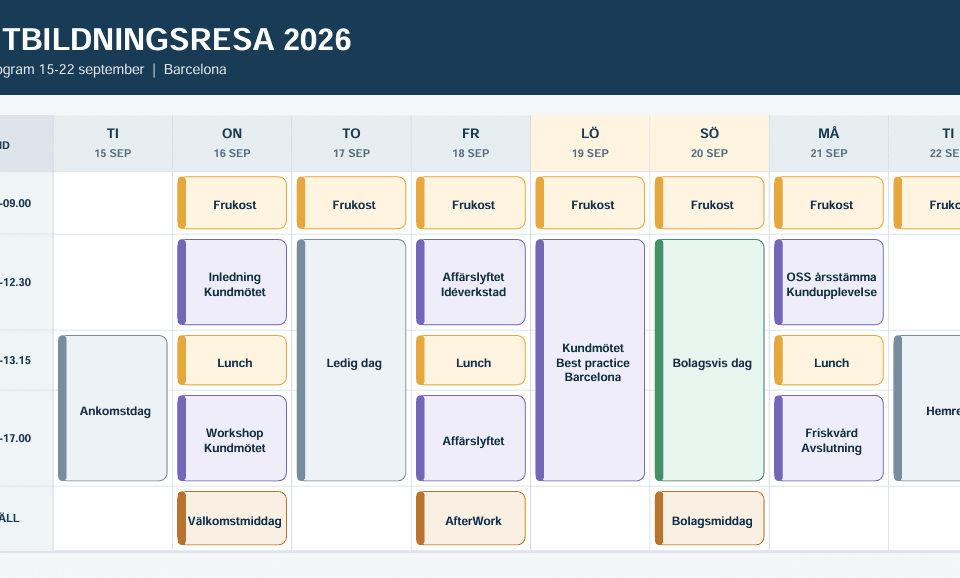Screen dimensions: 960x578
Task: Click Lunch block on Friday 18 Sep
Action: 471,360
